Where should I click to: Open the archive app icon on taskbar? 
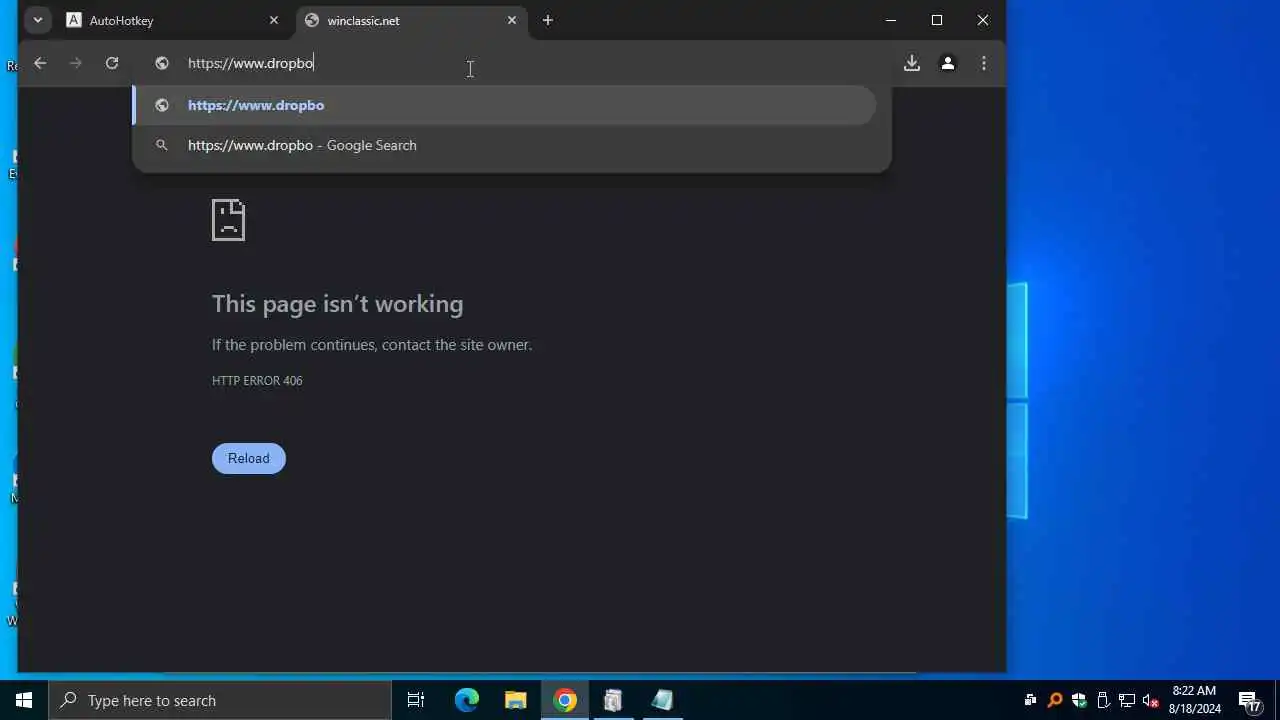tap(613, 700)
